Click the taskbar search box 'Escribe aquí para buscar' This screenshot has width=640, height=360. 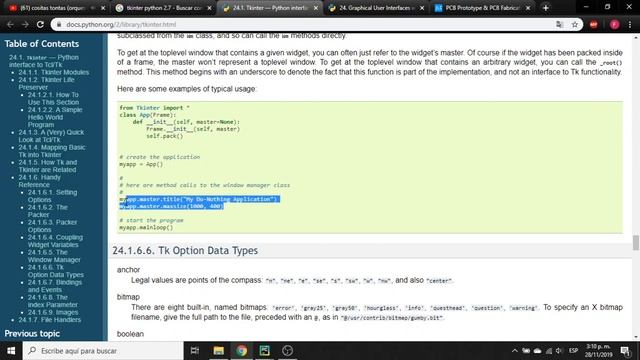coord(103,351)
